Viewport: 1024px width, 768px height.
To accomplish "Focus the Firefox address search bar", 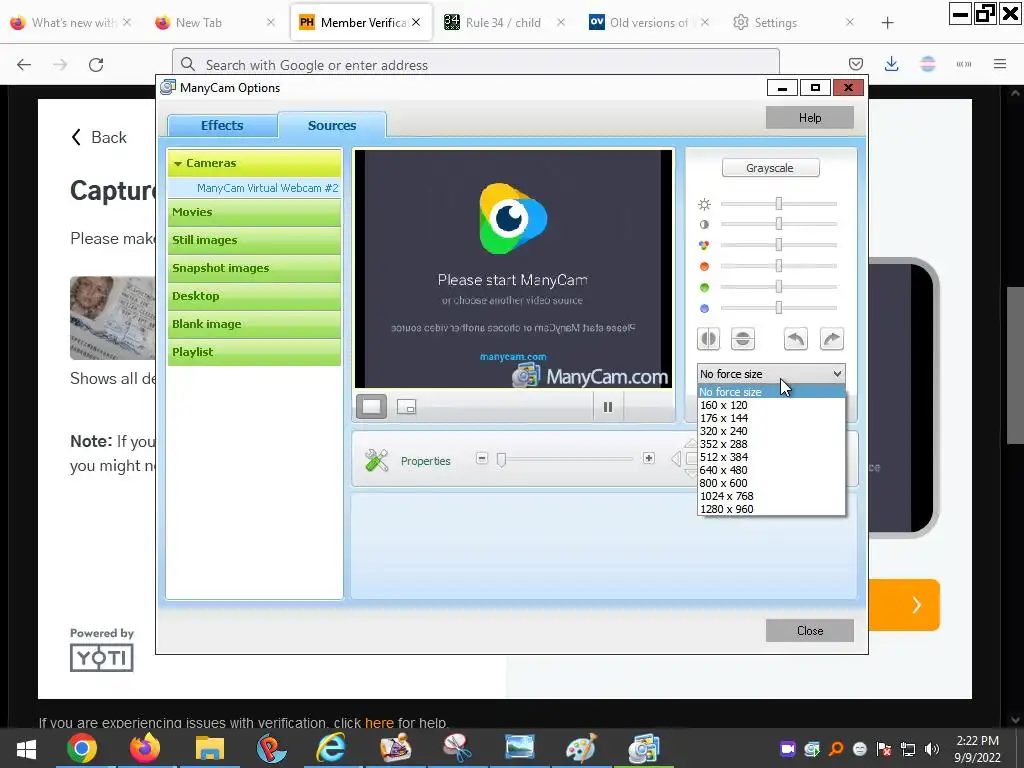I will pos(475,65).
